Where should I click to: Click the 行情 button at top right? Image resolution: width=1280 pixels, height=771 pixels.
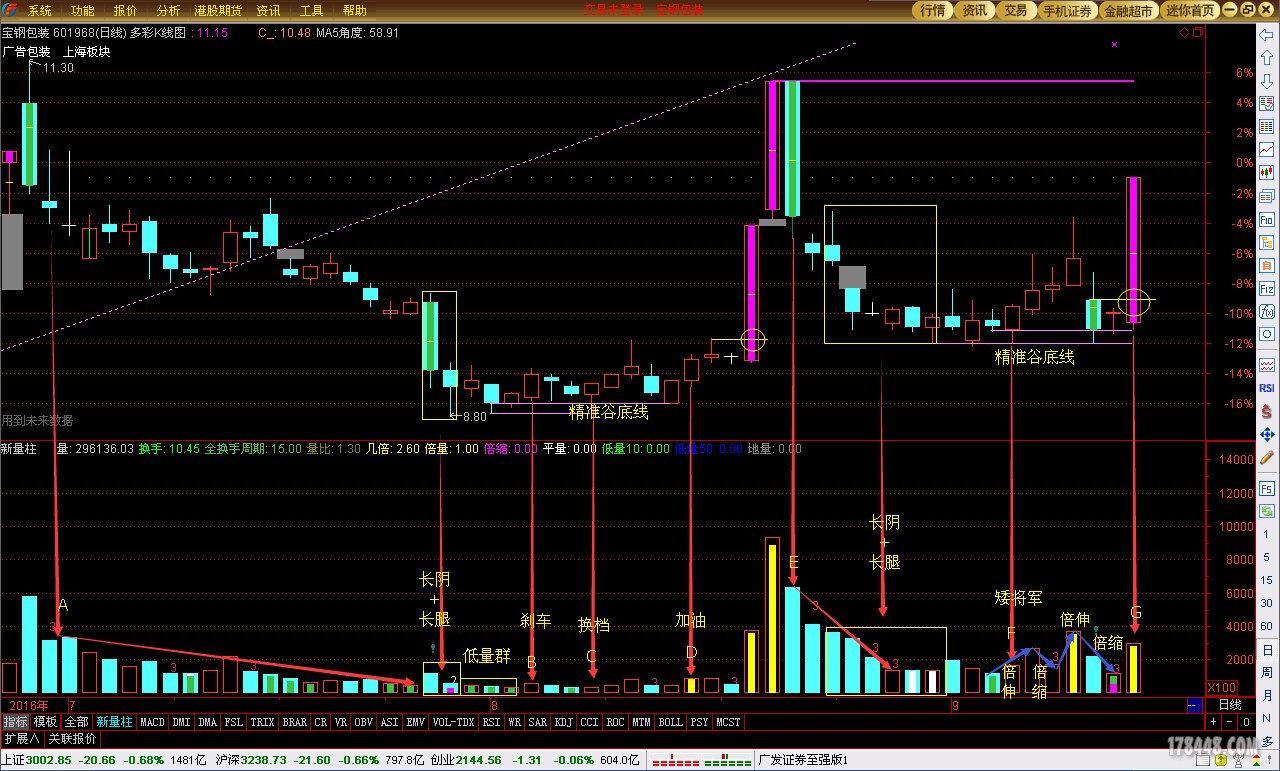click(933, 10)
